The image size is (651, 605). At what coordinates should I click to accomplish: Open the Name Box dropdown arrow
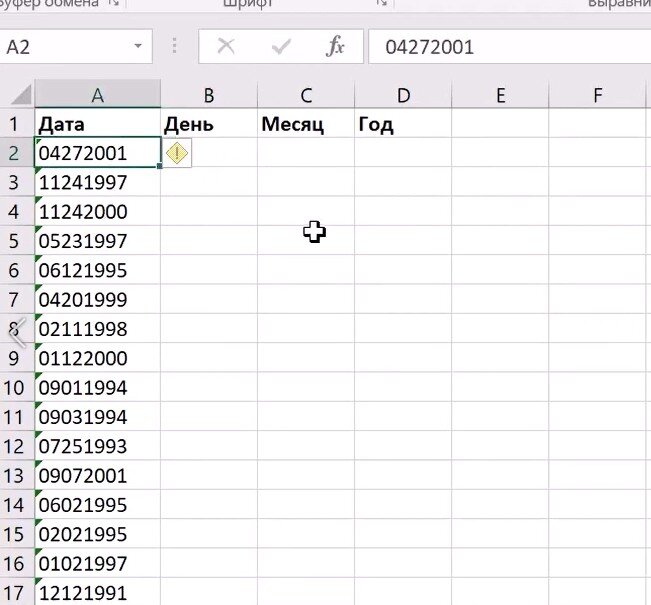(138, 46)
